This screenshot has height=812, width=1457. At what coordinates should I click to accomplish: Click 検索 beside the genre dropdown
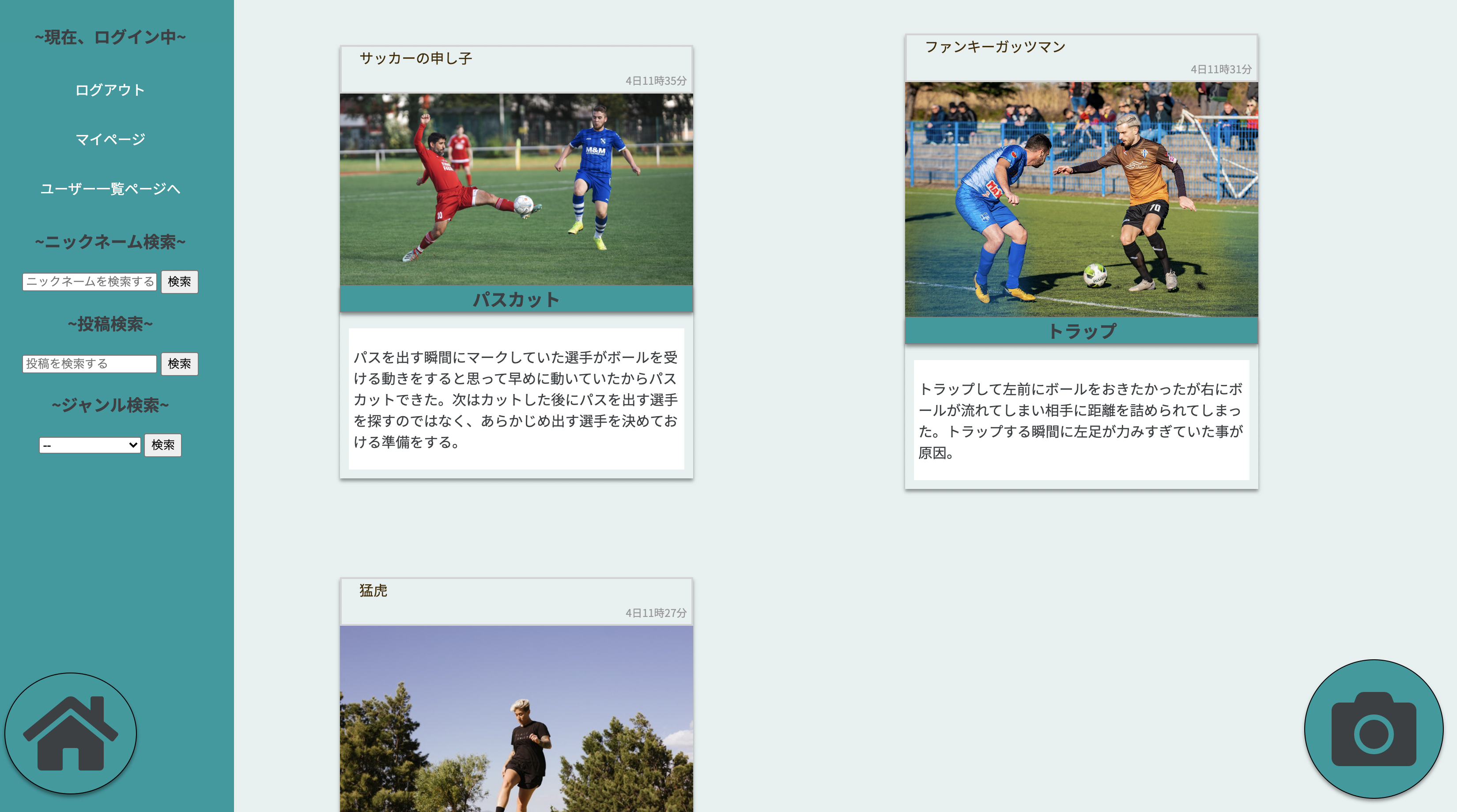163,445
